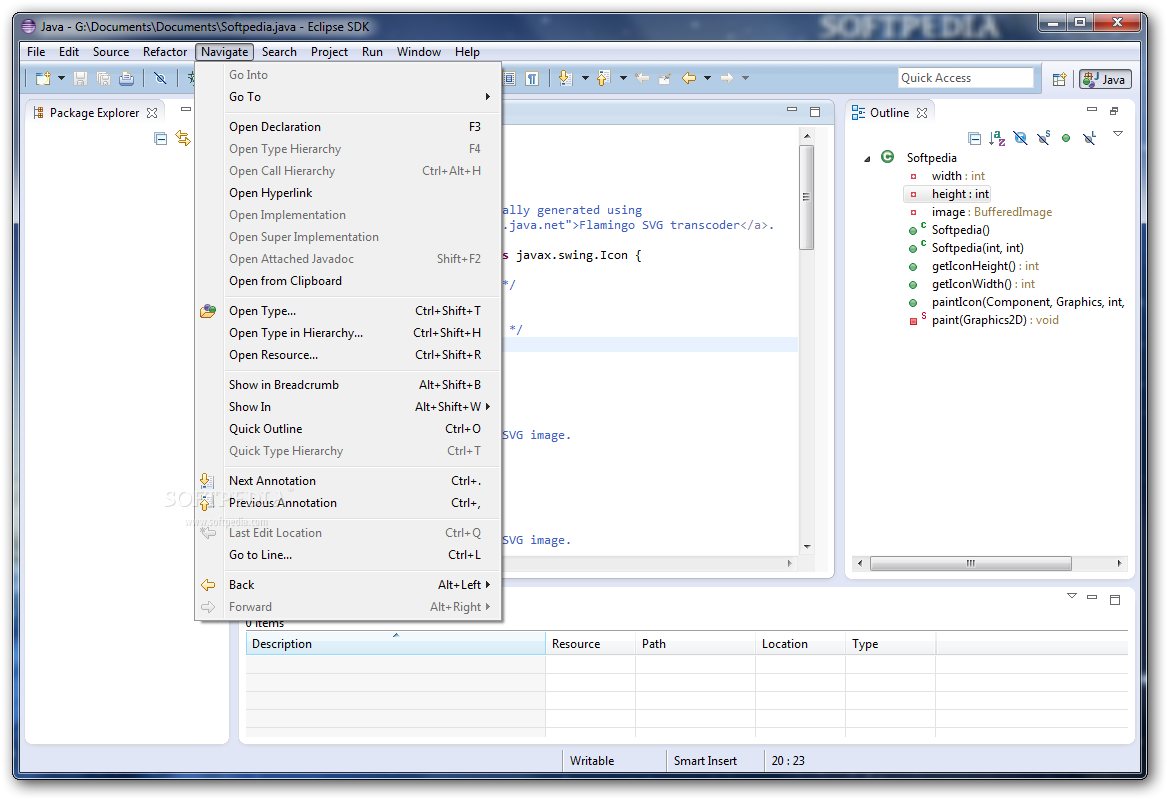The height and width of the screenshot is (800, 1168).
Task: Click the Resource column header
Action: point(591,644)
